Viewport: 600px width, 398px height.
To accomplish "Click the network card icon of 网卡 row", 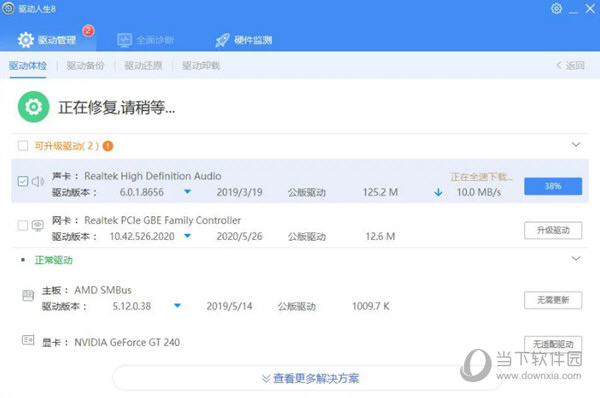I will click(38, 225).
